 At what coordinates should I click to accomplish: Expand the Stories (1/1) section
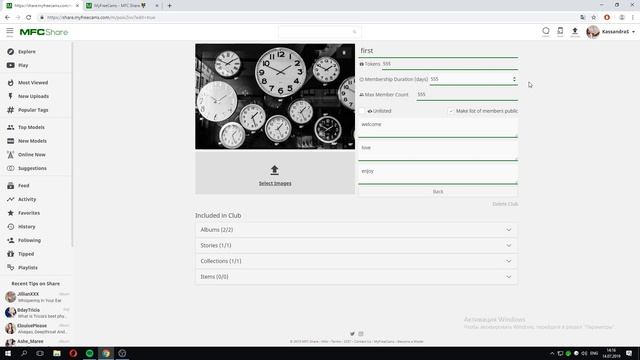[x=356, y=245]
